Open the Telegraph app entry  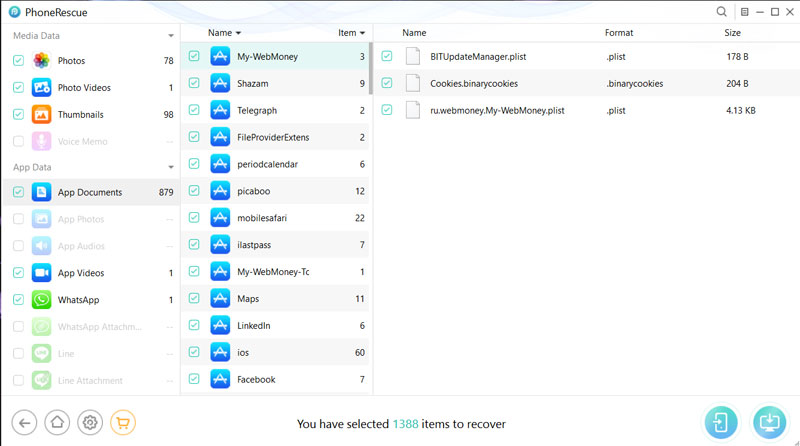(x=257, y=110)
